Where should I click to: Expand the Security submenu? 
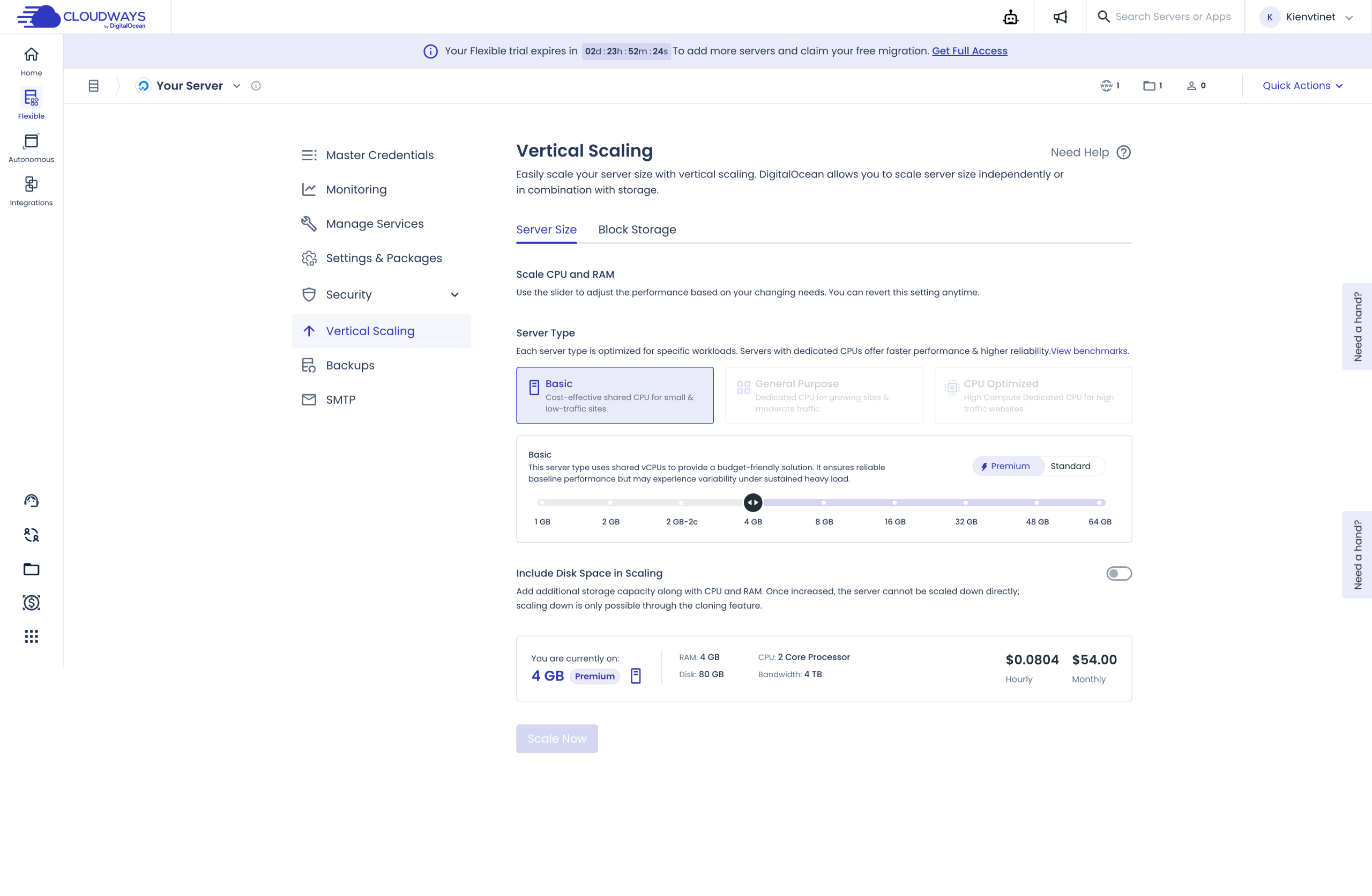tap(454, 294)
